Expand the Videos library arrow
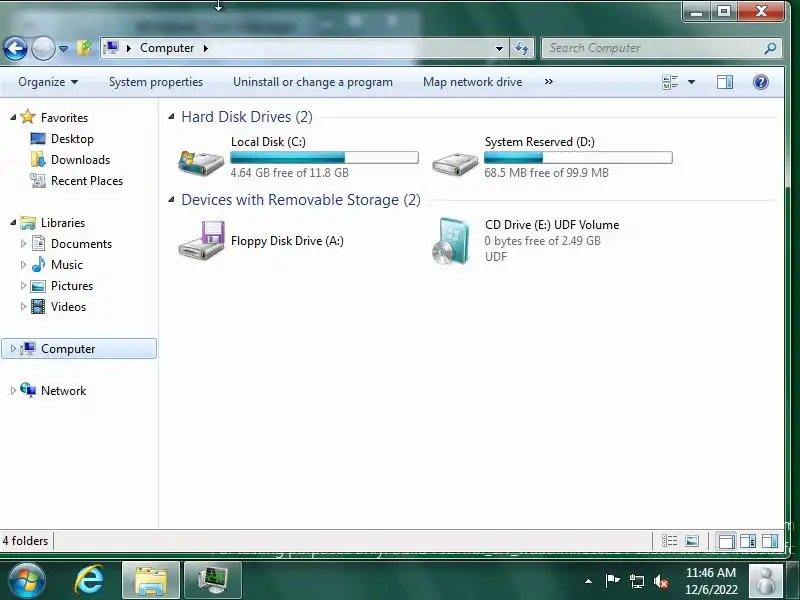Screen dimensions: 800x600 (x=23, y=307)
